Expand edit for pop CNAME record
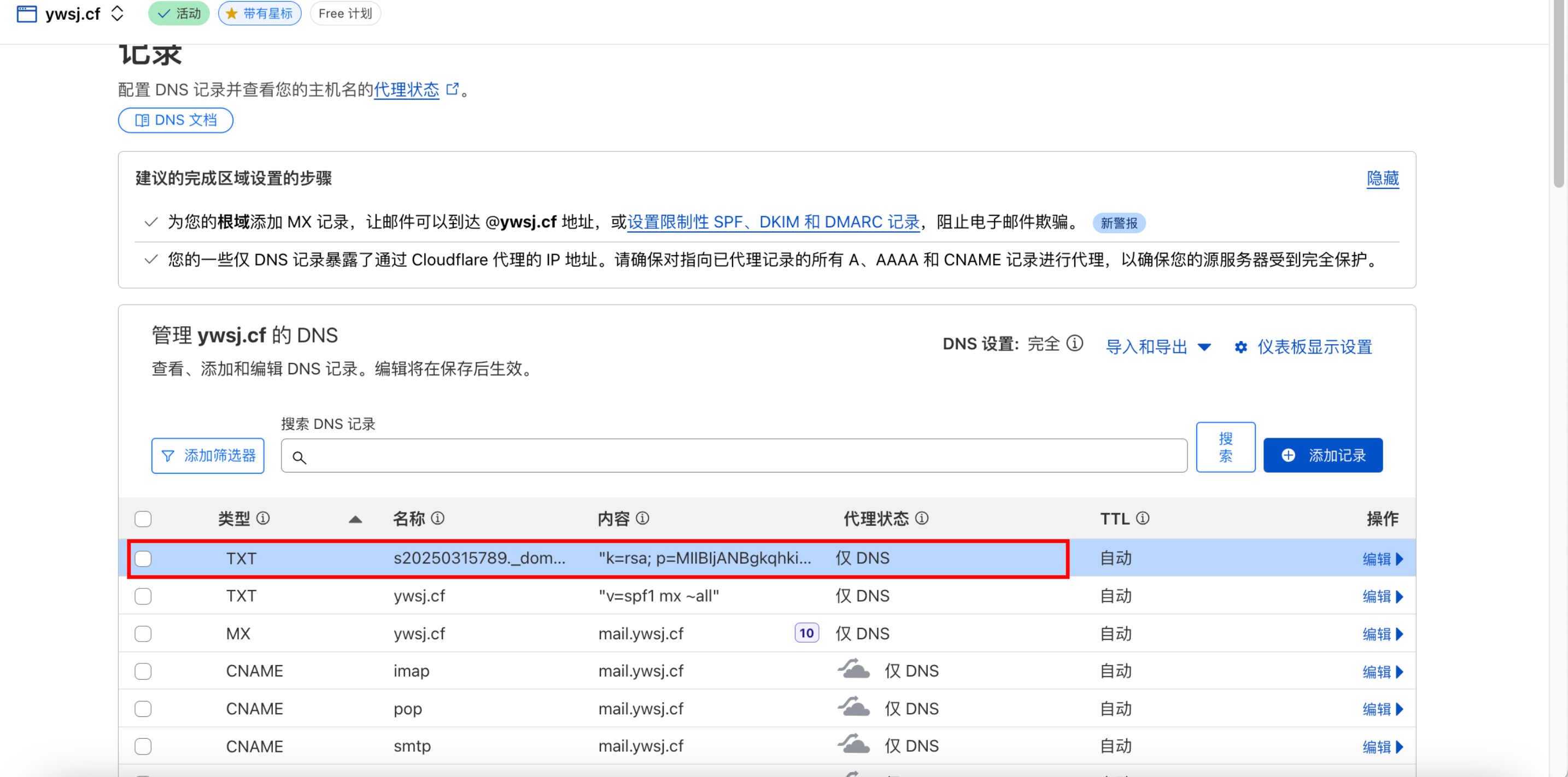 pyautogui.click(x=1382, y=709)
